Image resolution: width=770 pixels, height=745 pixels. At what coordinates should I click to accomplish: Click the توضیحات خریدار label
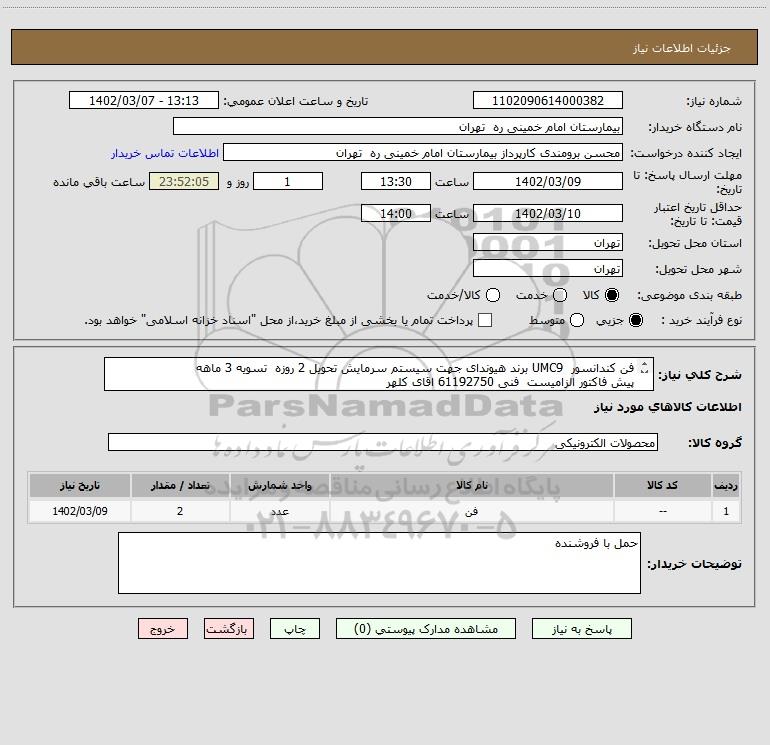[x=694, y=564]
